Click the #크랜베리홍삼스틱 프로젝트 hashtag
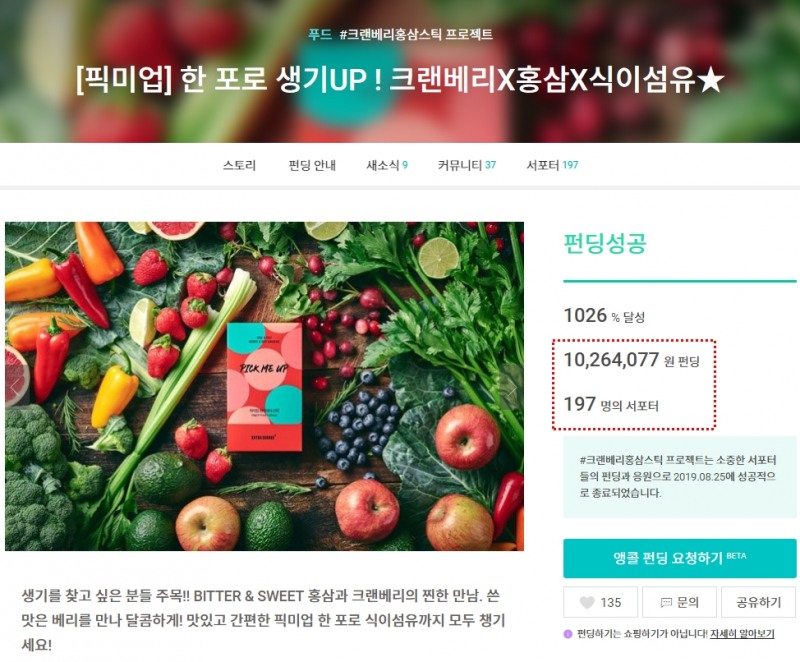Viewport: 800px width, 662px height. pos(416,34)
